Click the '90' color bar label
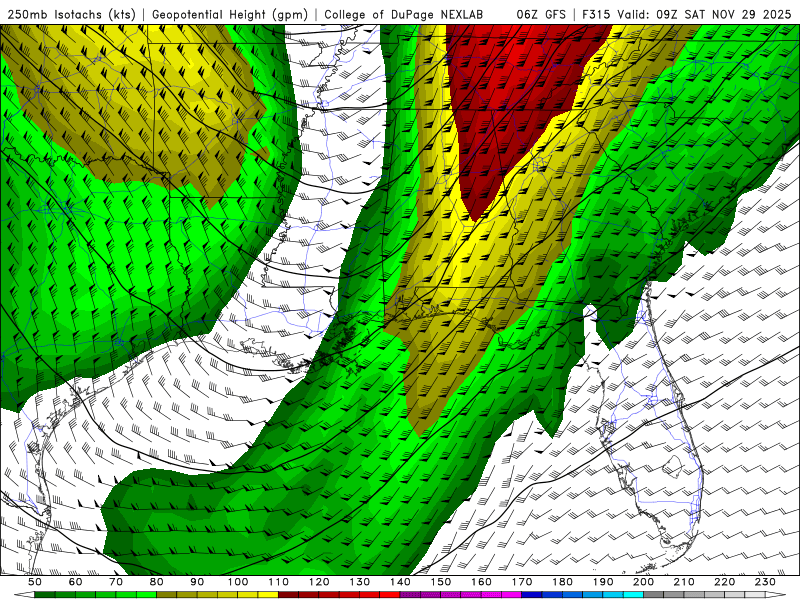This screenshot has height=600, width=800. (x=197, y=582)
